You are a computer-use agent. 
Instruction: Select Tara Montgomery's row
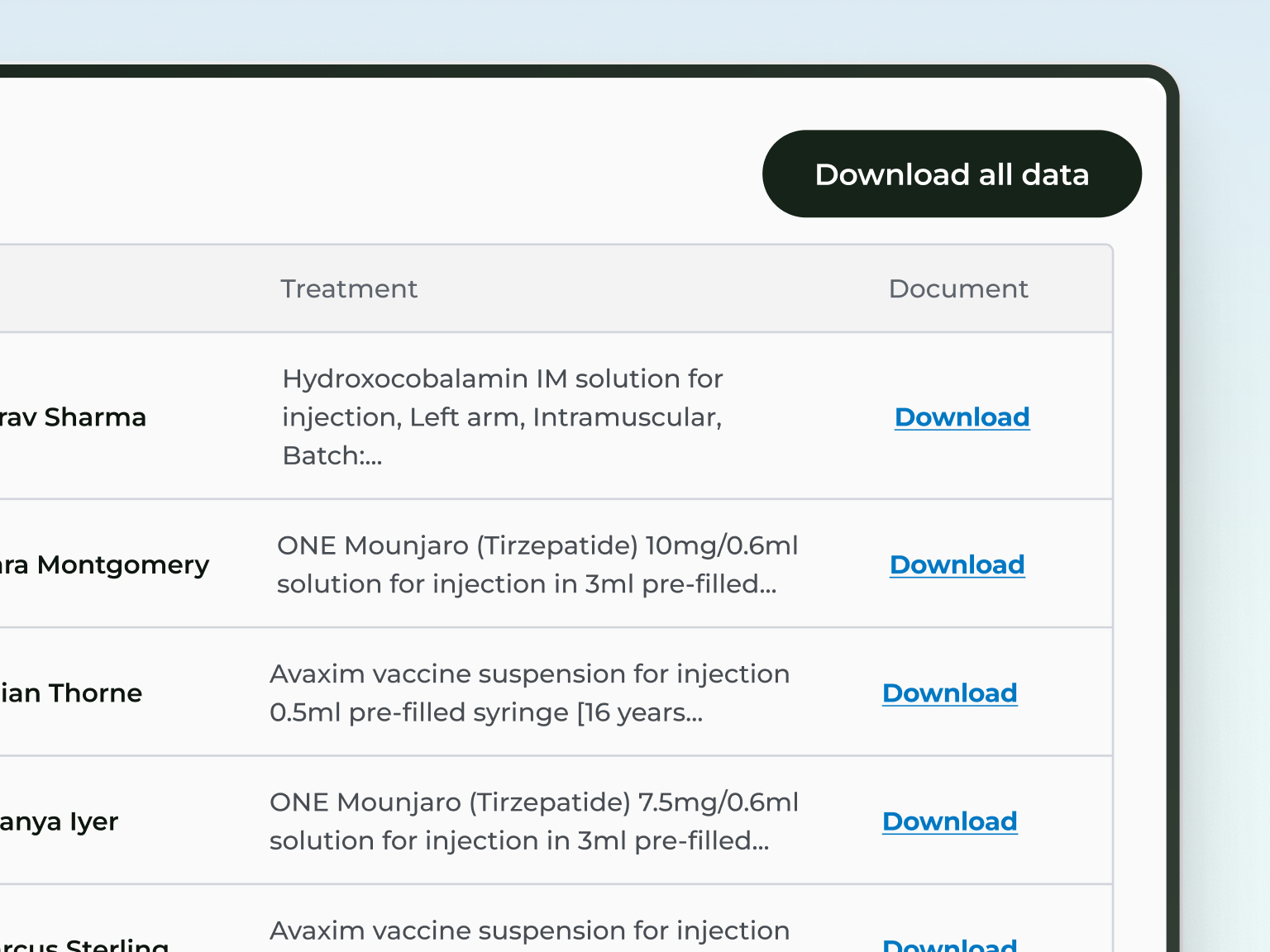click(104, 564)
